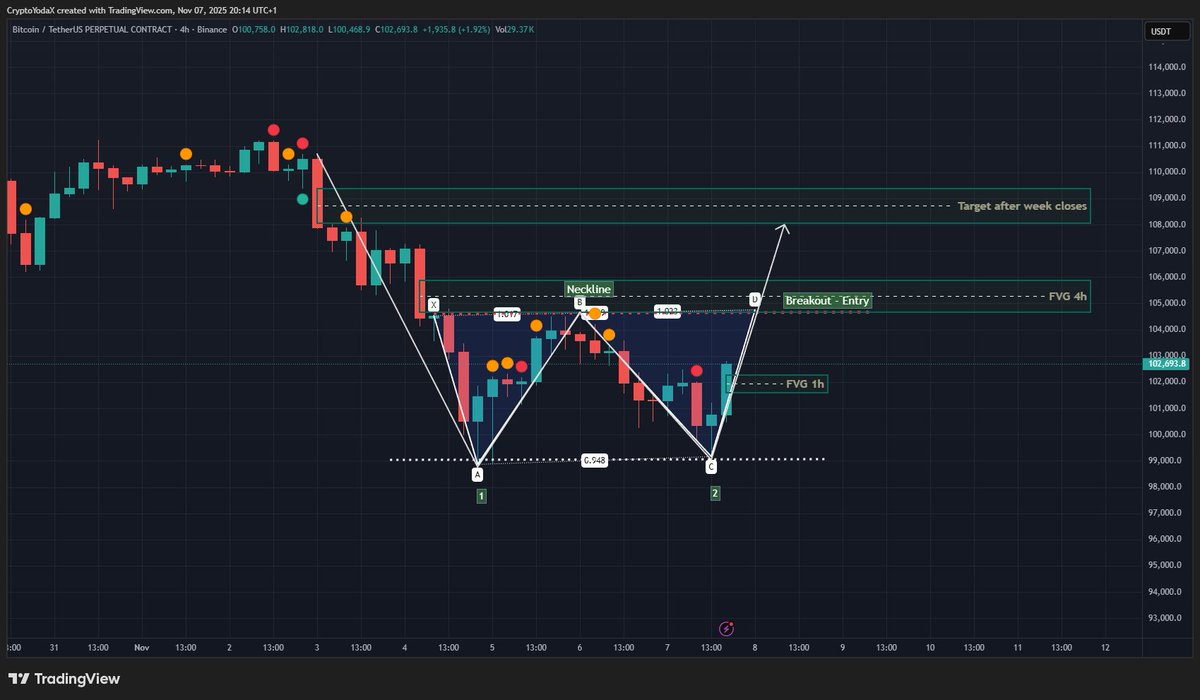1200x700 pixels.
Task: Select pattern point A label
Action: (x=478, y=474)
